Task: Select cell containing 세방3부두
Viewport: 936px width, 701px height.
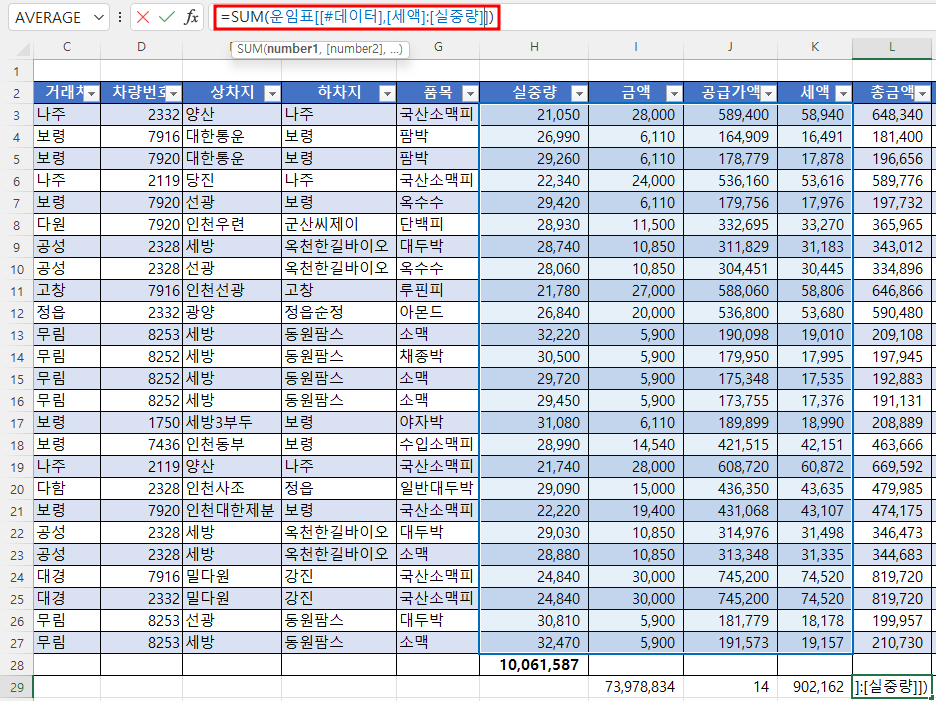Action: pyautogui.click(x=232, y=423)
